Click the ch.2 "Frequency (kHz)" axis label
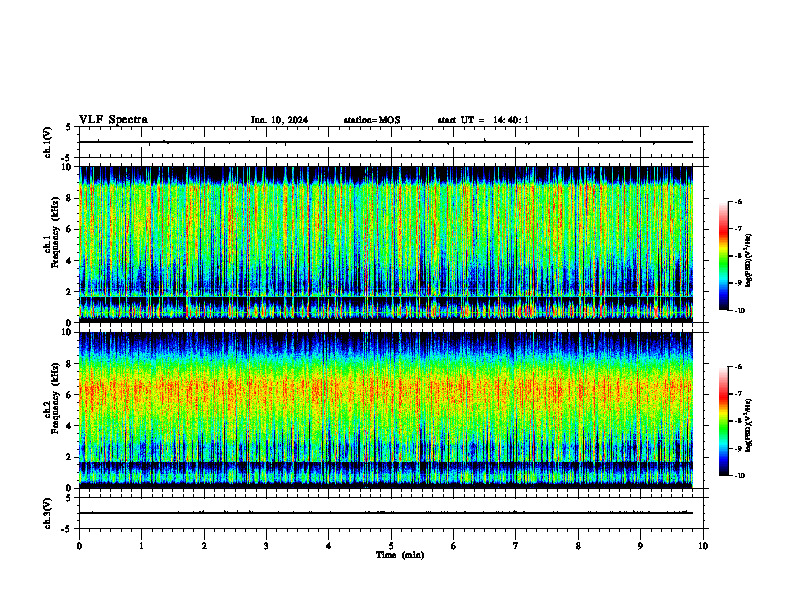Image resolution: width=792 pixels, height=612 pixels. [55, 398]
